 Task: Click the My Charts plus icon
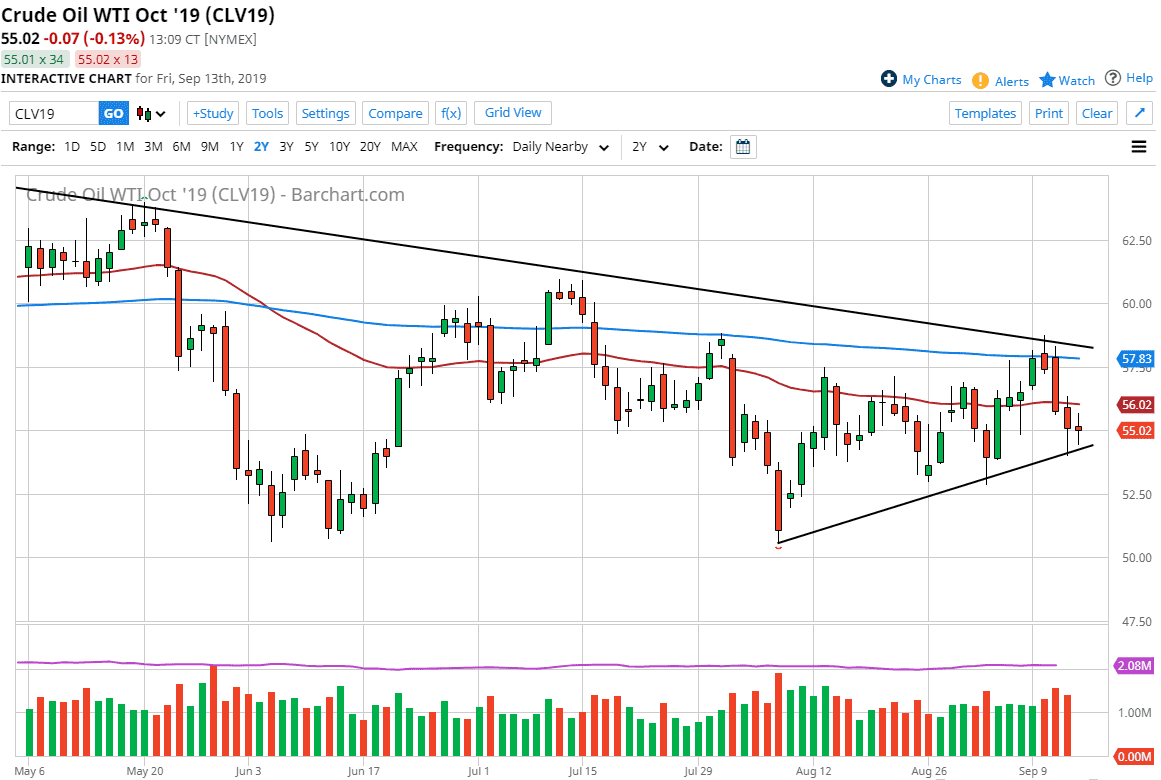click(x=888, y=79)
